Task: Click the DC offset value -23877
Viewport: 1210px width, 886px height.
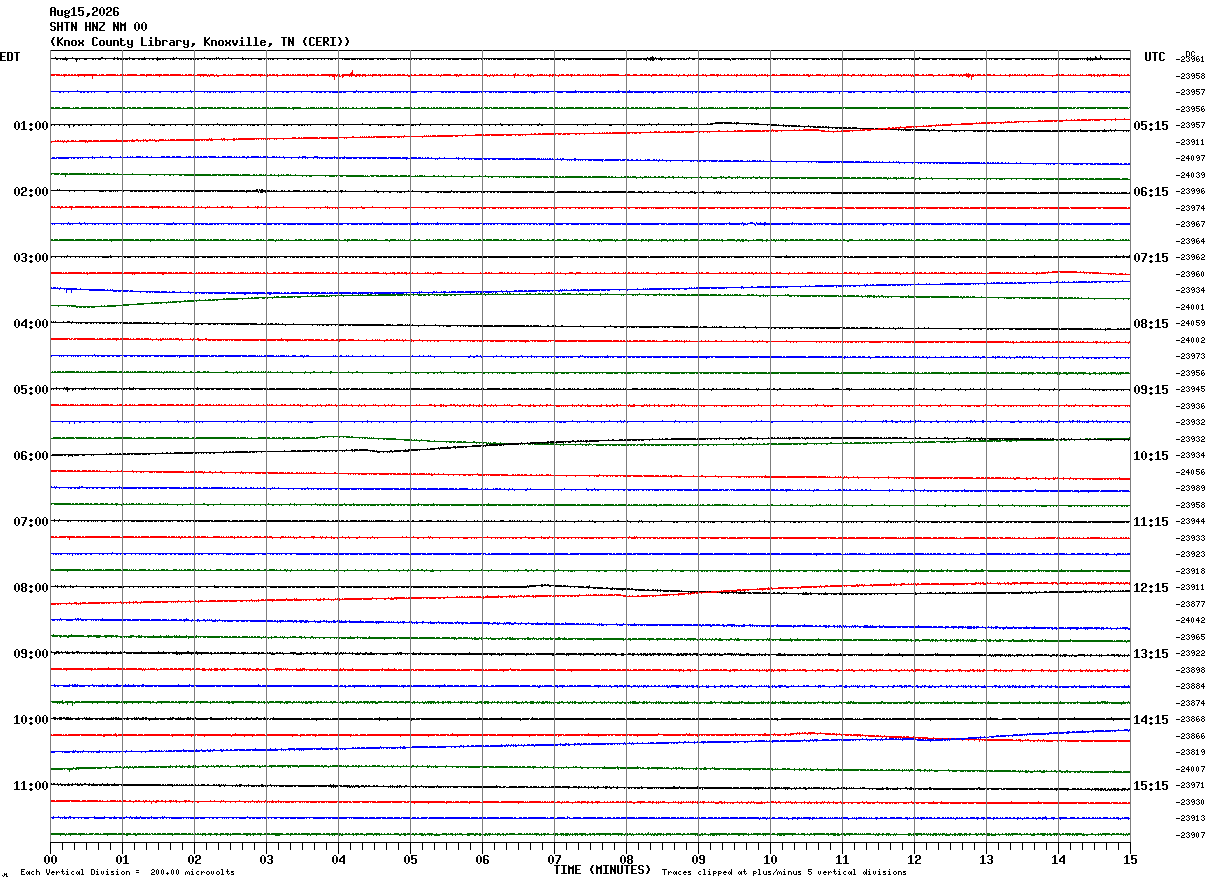Action: 1191,604
